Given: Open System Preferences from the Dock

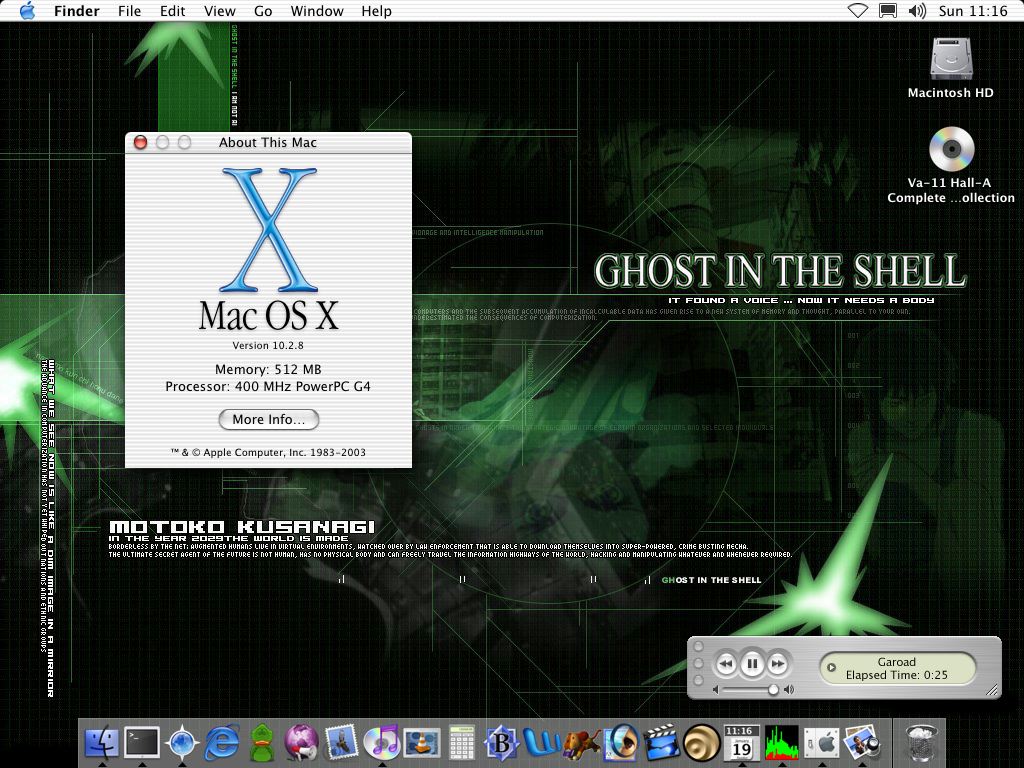Looking at the screenshot, I should pos(822,742).
